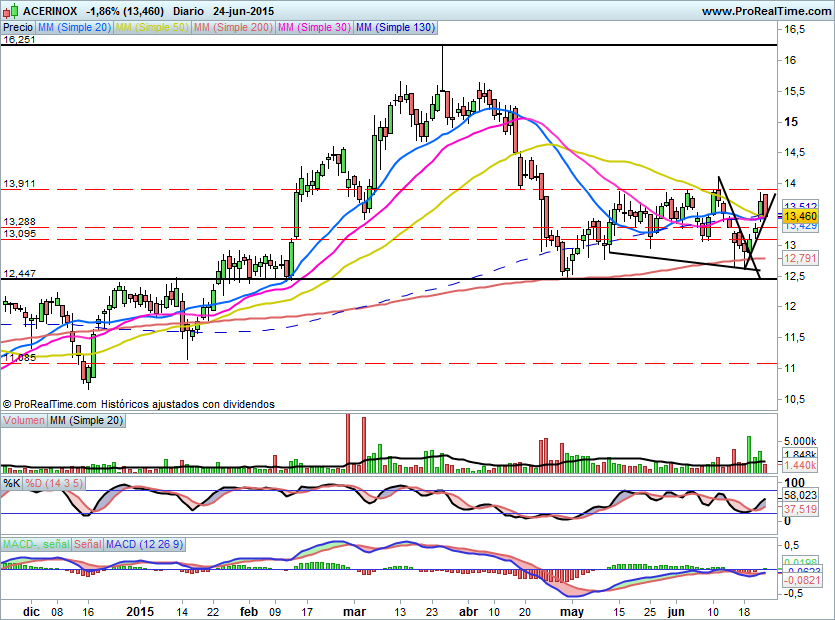Screen dimensions: 835x620
Task: Click the Volumen panel label
Action: 24,421
